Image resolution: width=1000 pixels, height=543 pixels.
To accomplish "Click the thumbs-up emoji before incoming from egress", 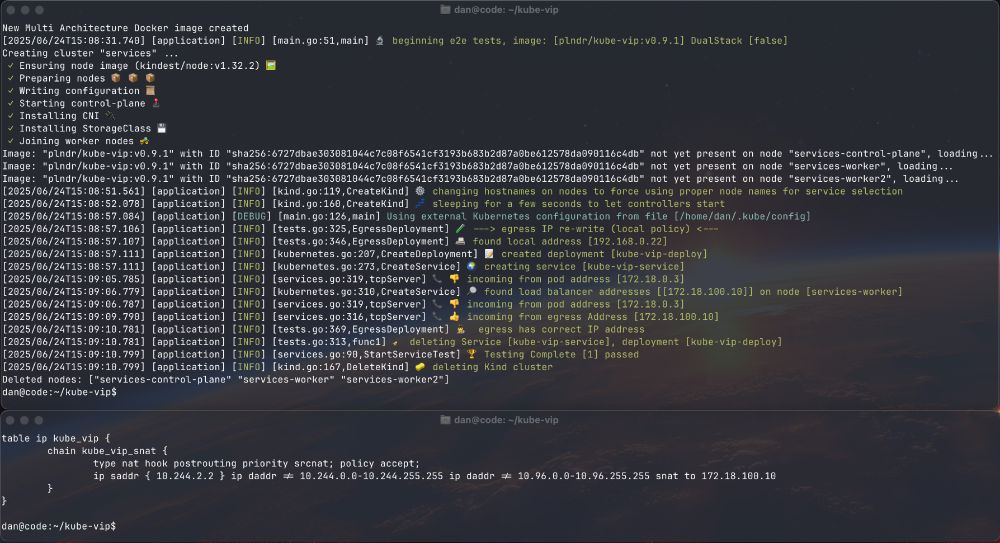I will click(x=454, y=316).
